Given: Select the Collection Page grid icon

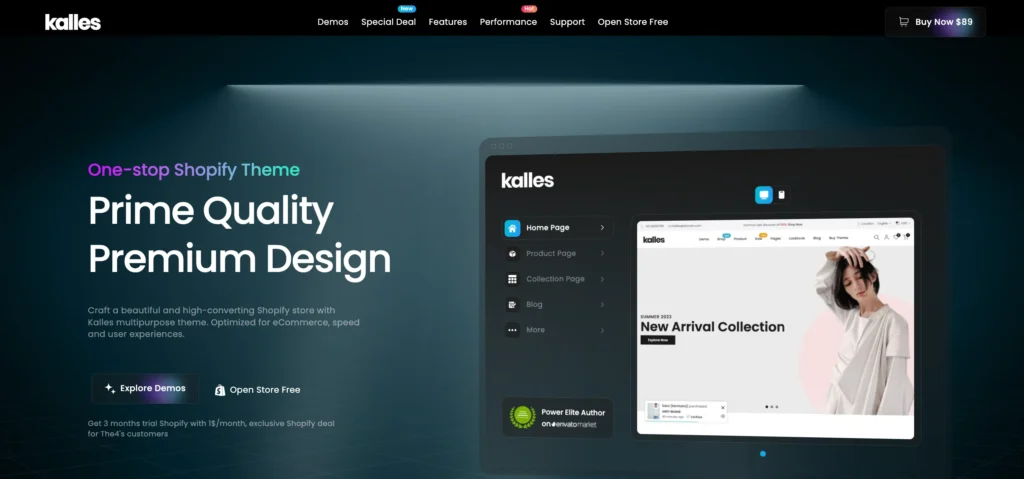Looking at the screenshot, I should coord(512,279).
